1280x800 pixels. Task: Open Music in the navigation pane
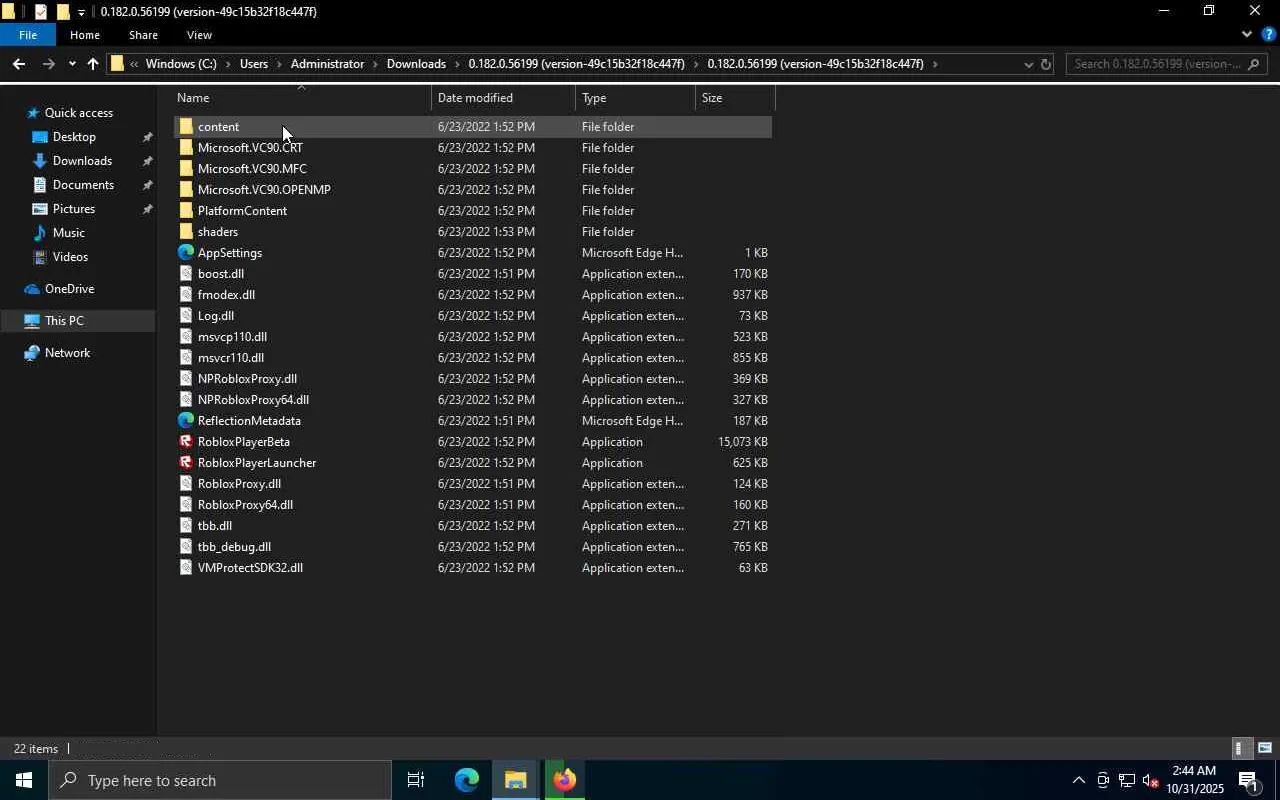(68, 233)
